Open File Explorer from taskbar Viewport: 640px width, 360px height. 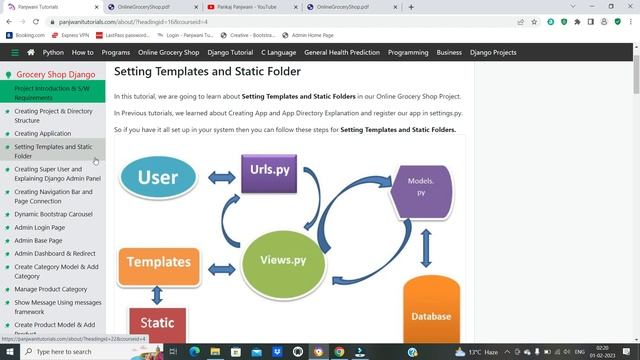tap(215, 351)
